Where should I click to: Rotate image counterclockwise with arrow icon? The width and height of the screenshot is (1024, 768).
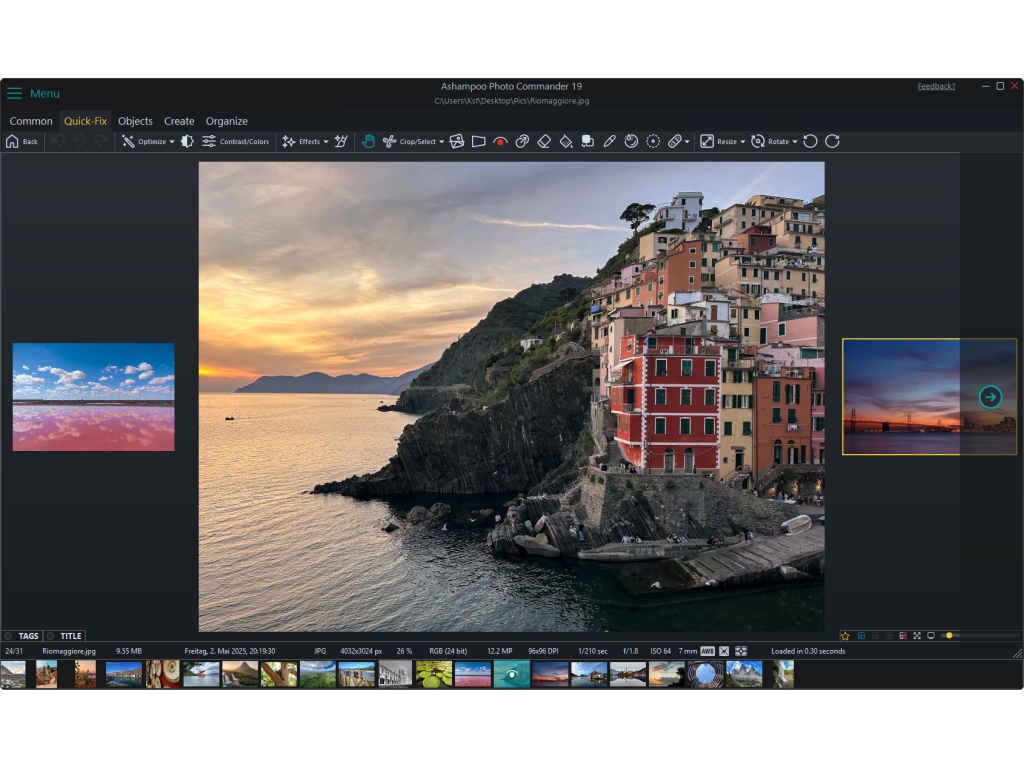coord(810,142)
